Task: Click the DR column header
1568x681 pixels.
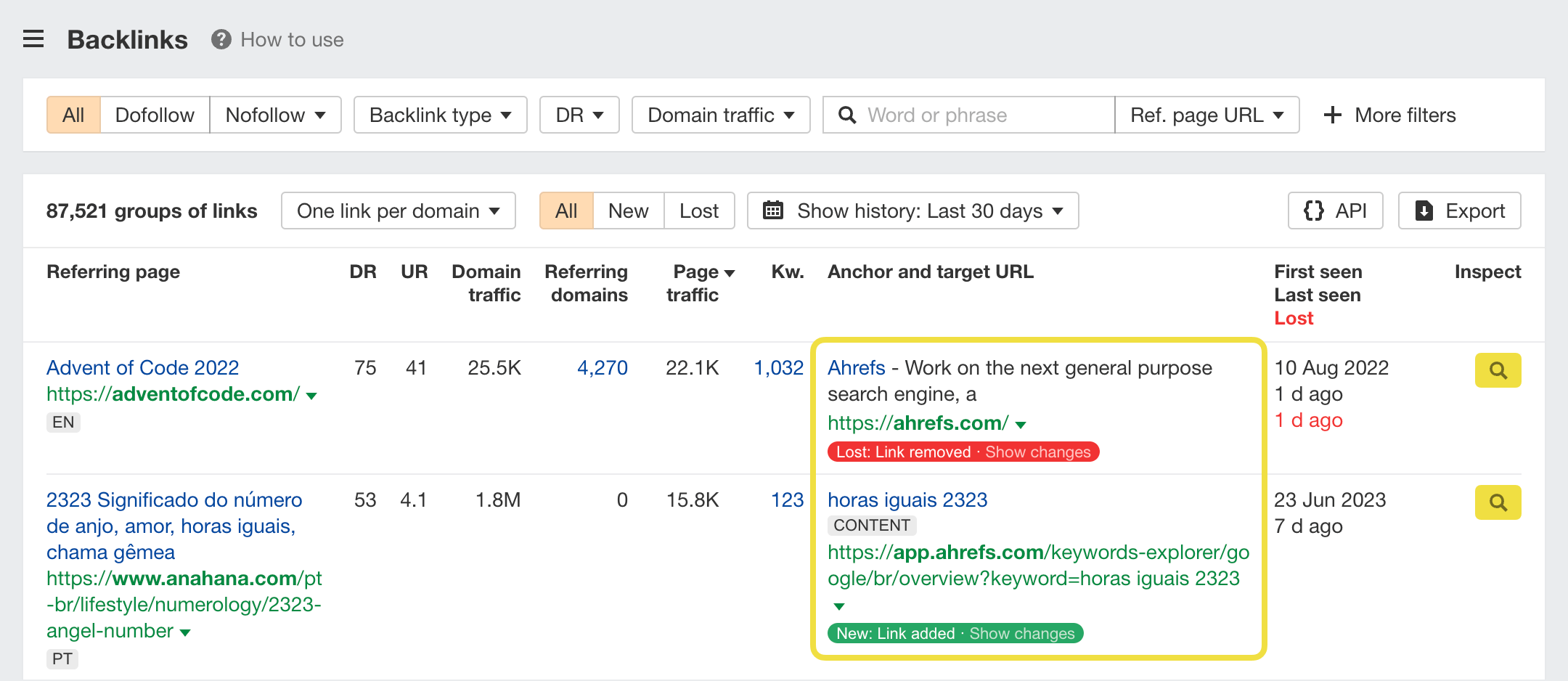Action: (363, 272)
